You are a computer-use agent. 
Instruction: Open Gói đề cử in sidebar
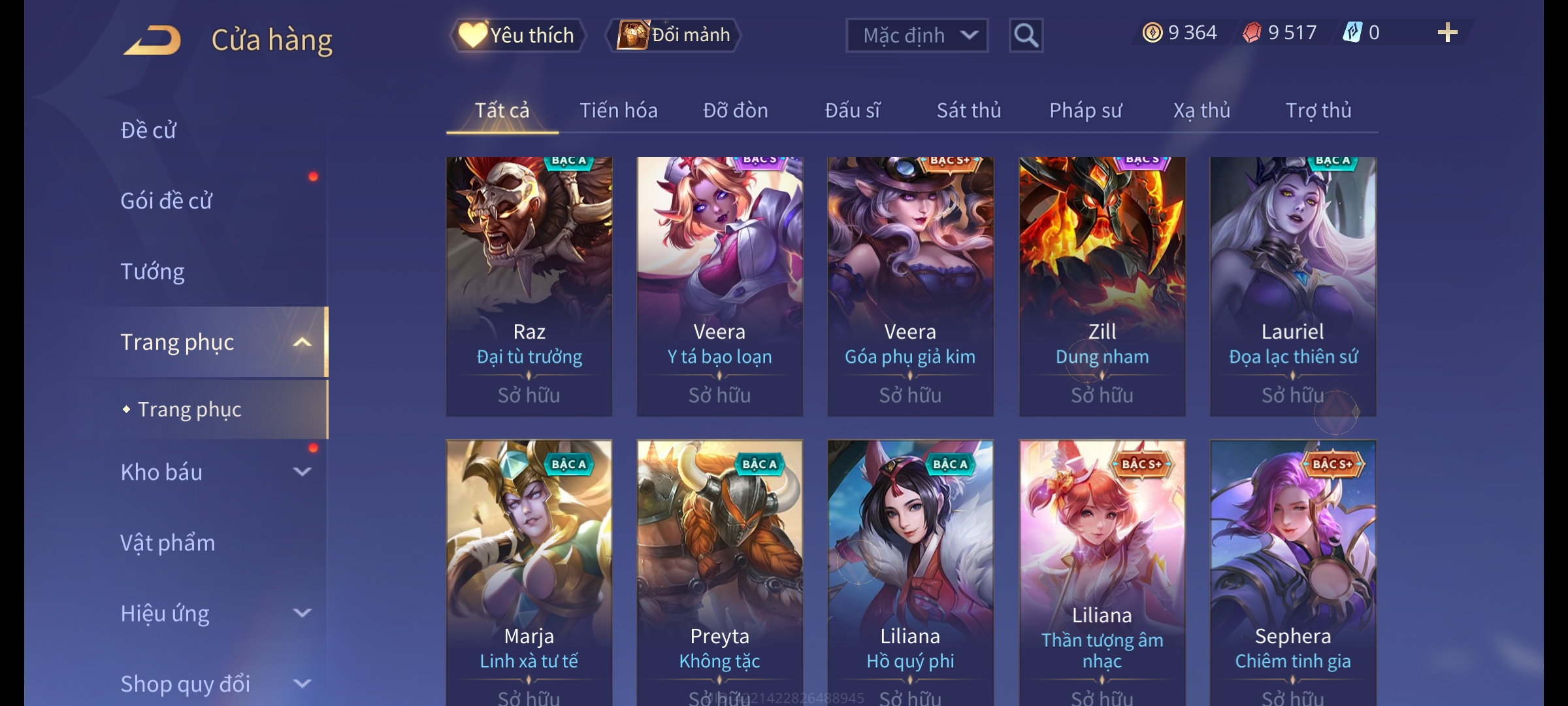pyautogui.click(x=166, y=201)
